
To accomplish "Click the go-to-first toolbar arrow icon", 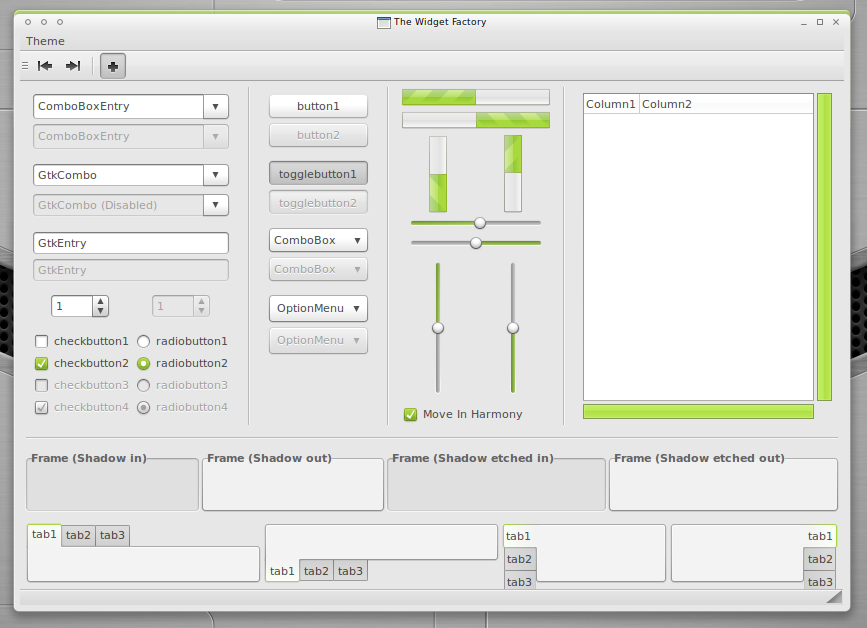I will coord(45,66).
